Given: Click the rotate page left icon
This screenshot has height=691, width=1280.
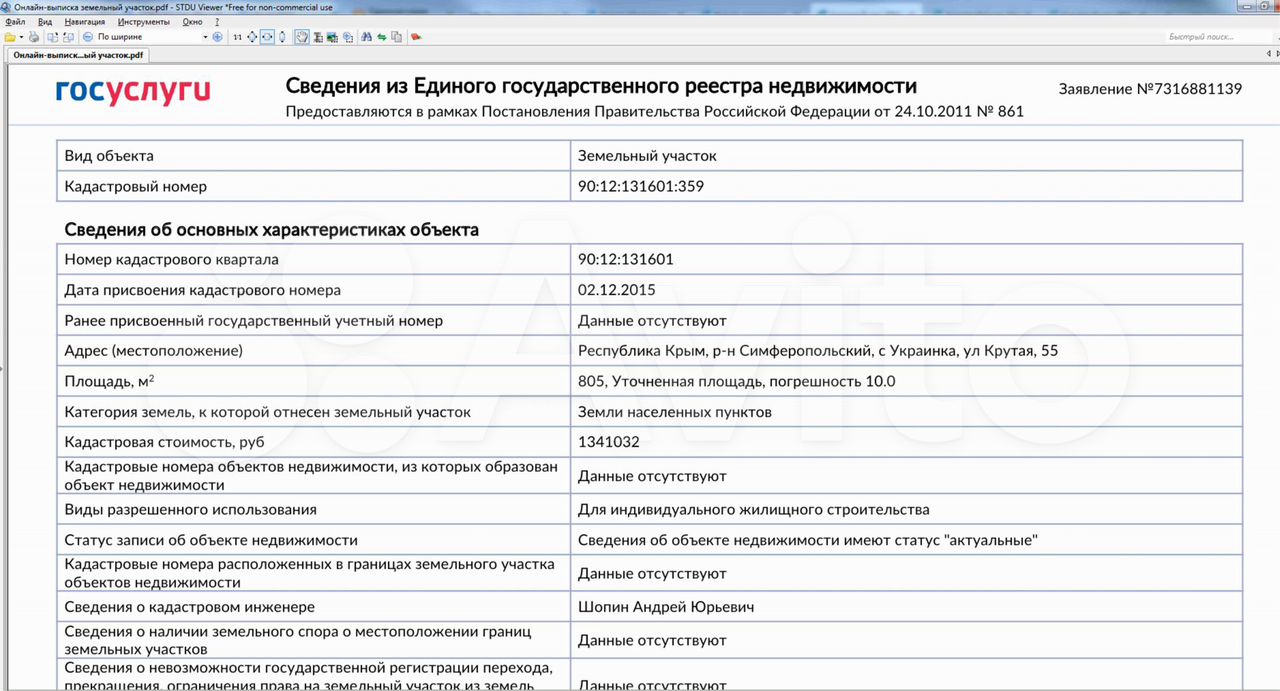Looking at the screenshot, I should (x=53, y=37).
